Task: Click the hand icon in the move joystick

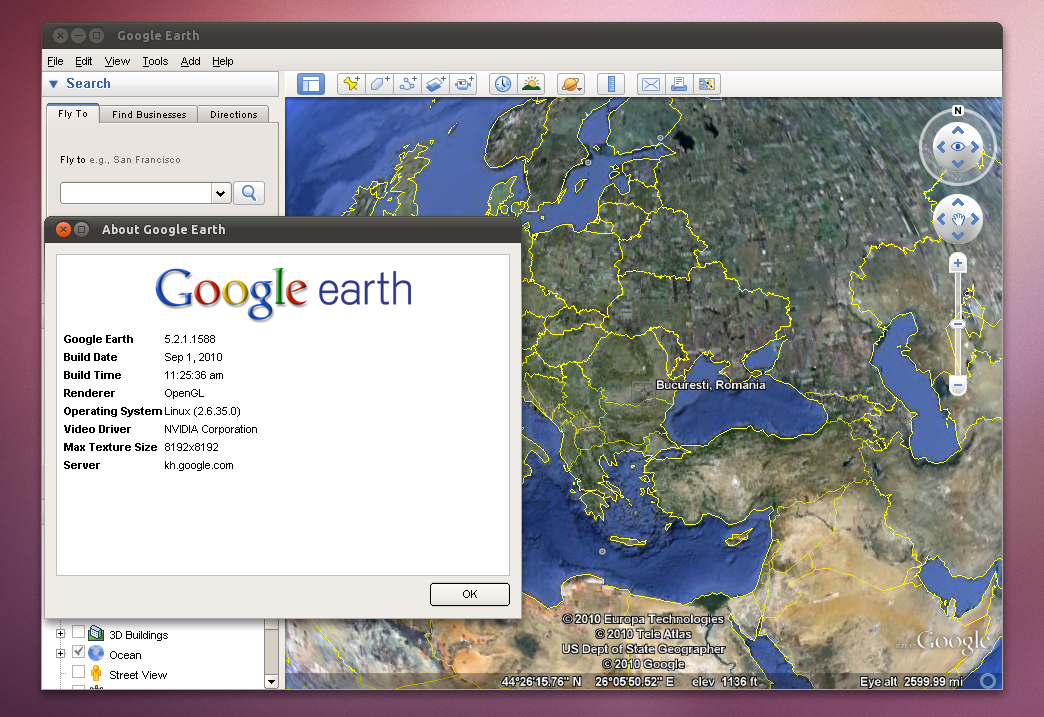Action: (x=957, y=219)
